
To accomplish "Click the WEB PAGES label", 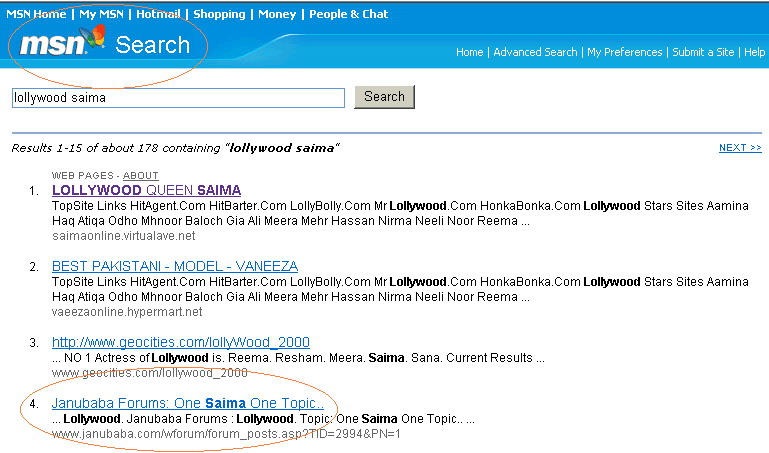I will (x=82, y=176).
